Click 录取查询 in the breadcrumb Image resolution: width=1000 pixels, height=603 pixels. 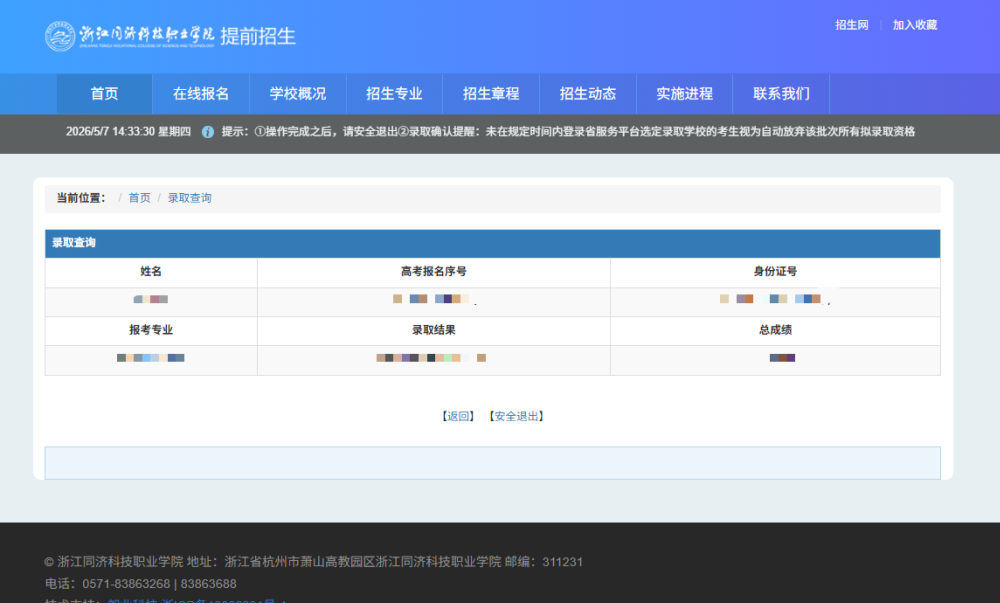[x=189, y=198]
